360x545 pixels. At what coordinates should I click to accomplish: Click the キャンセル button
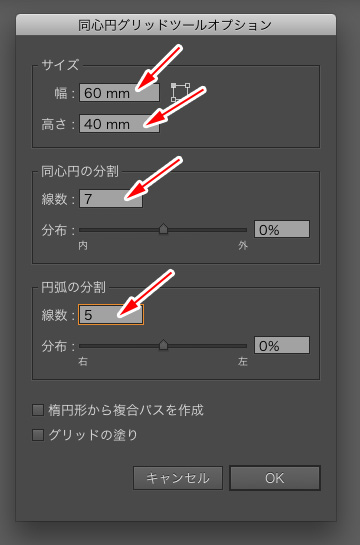pos(178,478)
